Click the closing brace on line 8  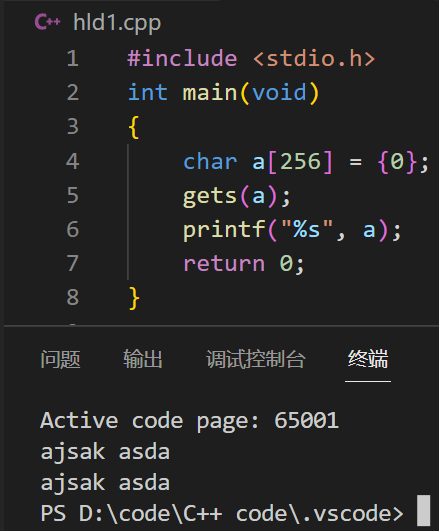[x=134, y=298]
